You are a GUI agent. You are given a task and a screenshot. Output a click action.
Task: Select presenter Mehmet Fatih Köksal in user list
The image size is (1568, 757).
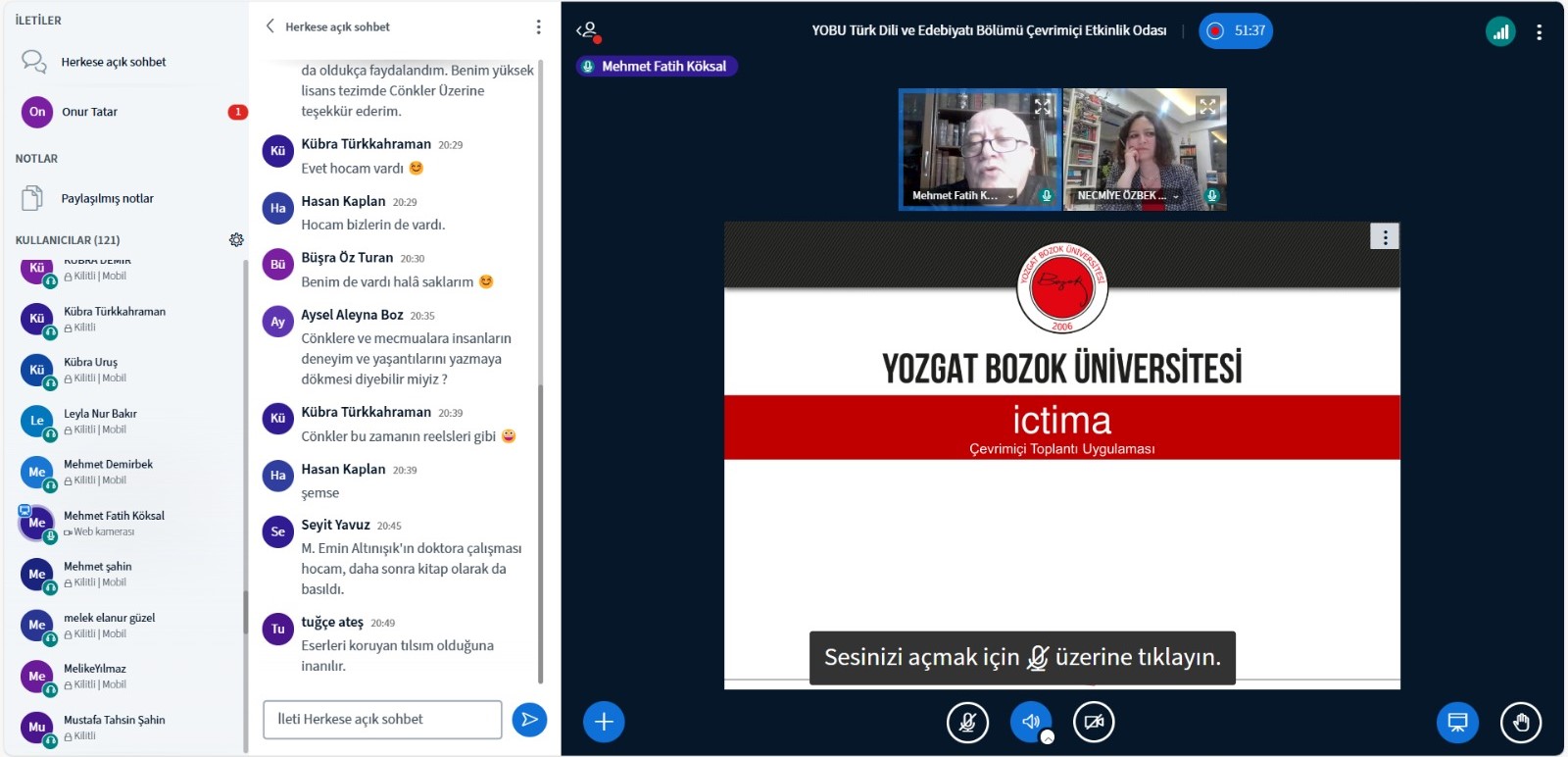point(127,523)
